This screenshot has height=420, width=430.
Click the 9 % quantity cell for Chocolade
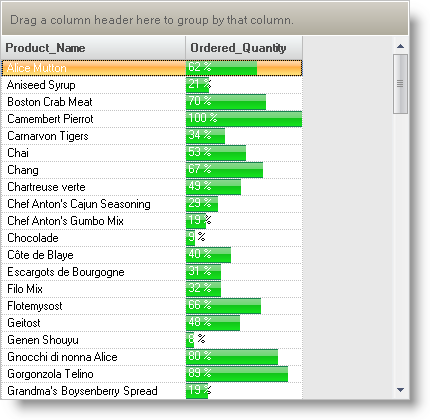[x=244, y=238]
